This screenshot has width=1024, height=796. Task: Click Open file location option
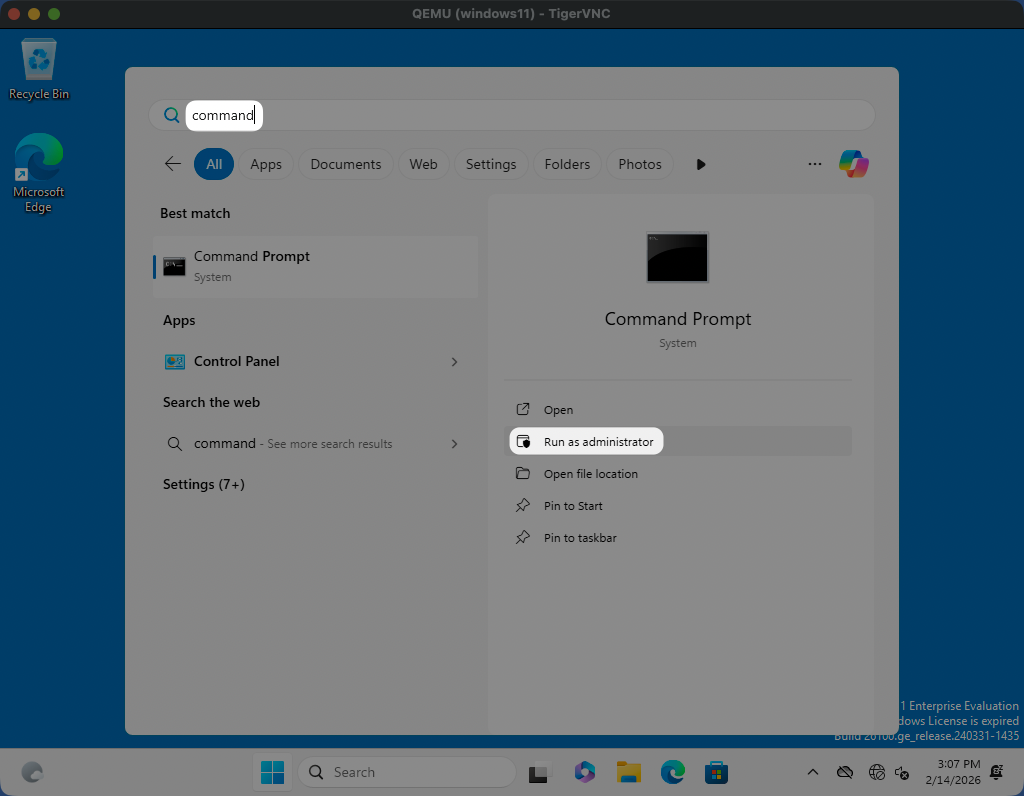pyautogui.click(x=590, y=474)
